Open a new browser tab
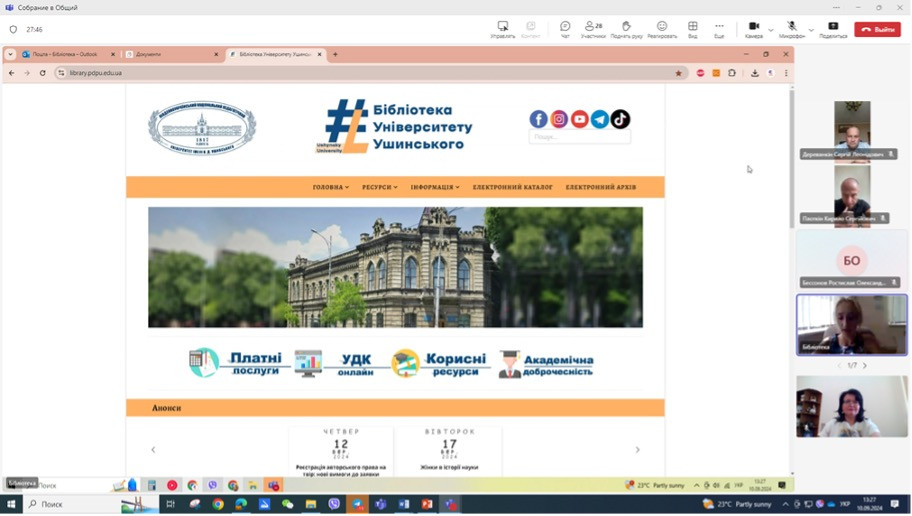The width and height of the screenshot is (912, 516). pos(335,54)
